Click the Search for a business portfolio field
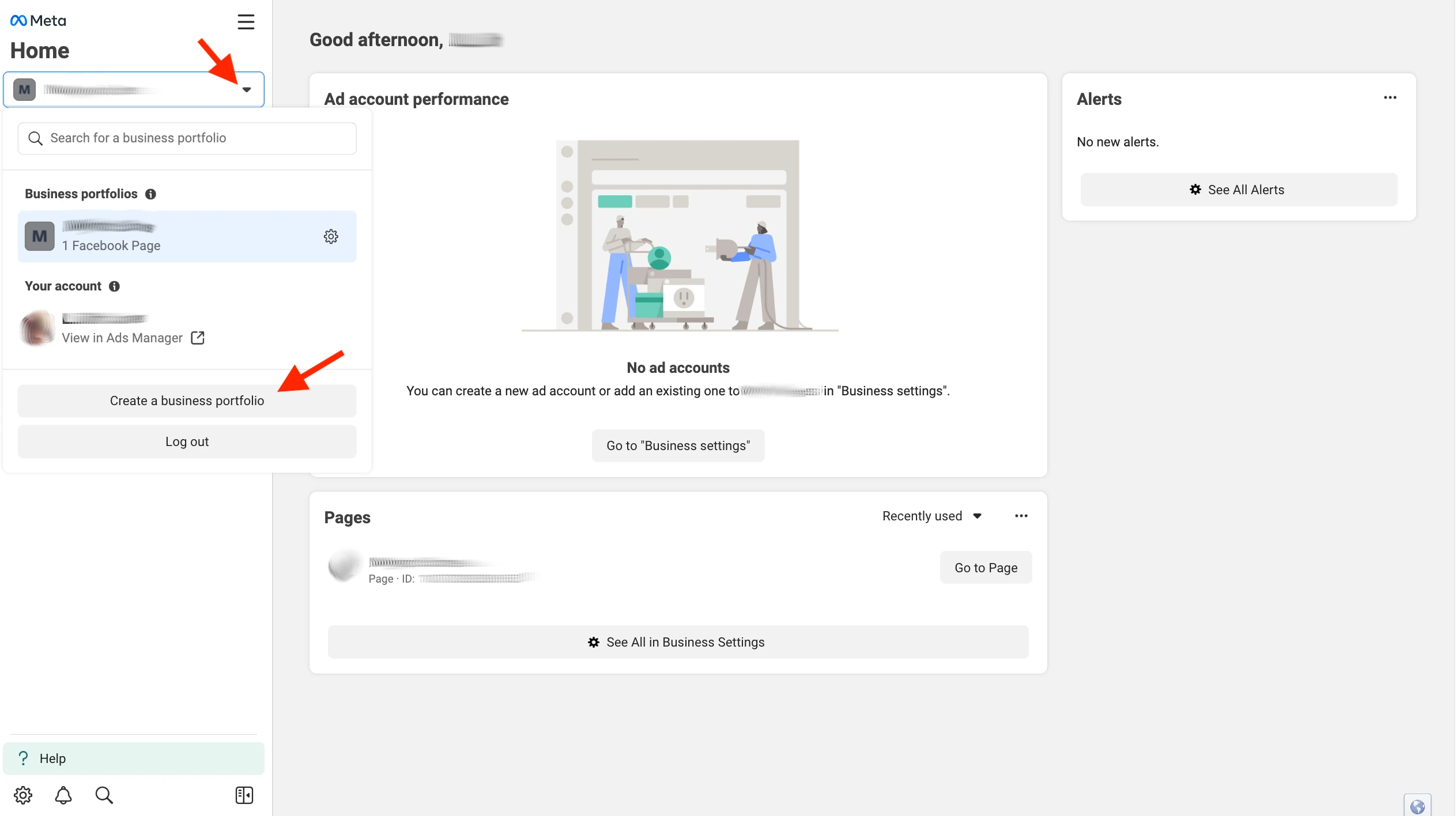The width and height of the screenshot is (1456, 816). pos(187,138)
